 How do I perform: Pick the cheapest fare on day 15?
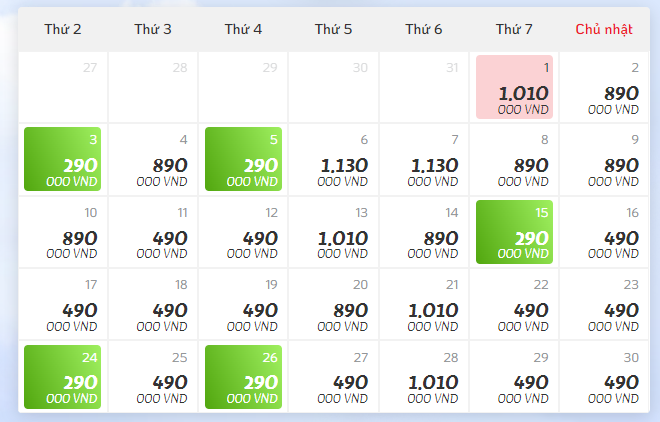tap(514, 233)
